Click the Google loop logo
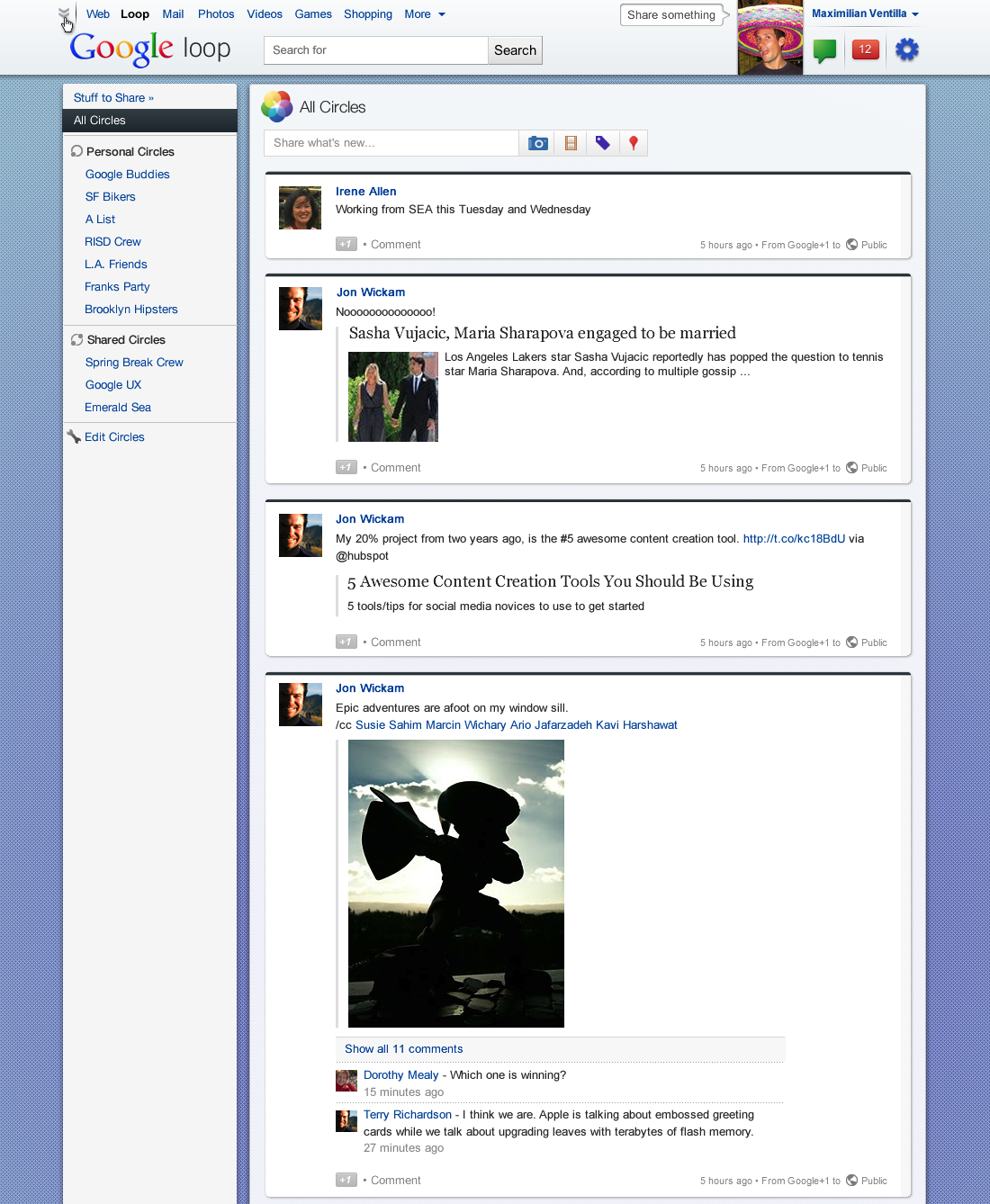This screenshot has height=1204, width=990. pyautogui.click(x=150, y=49)
